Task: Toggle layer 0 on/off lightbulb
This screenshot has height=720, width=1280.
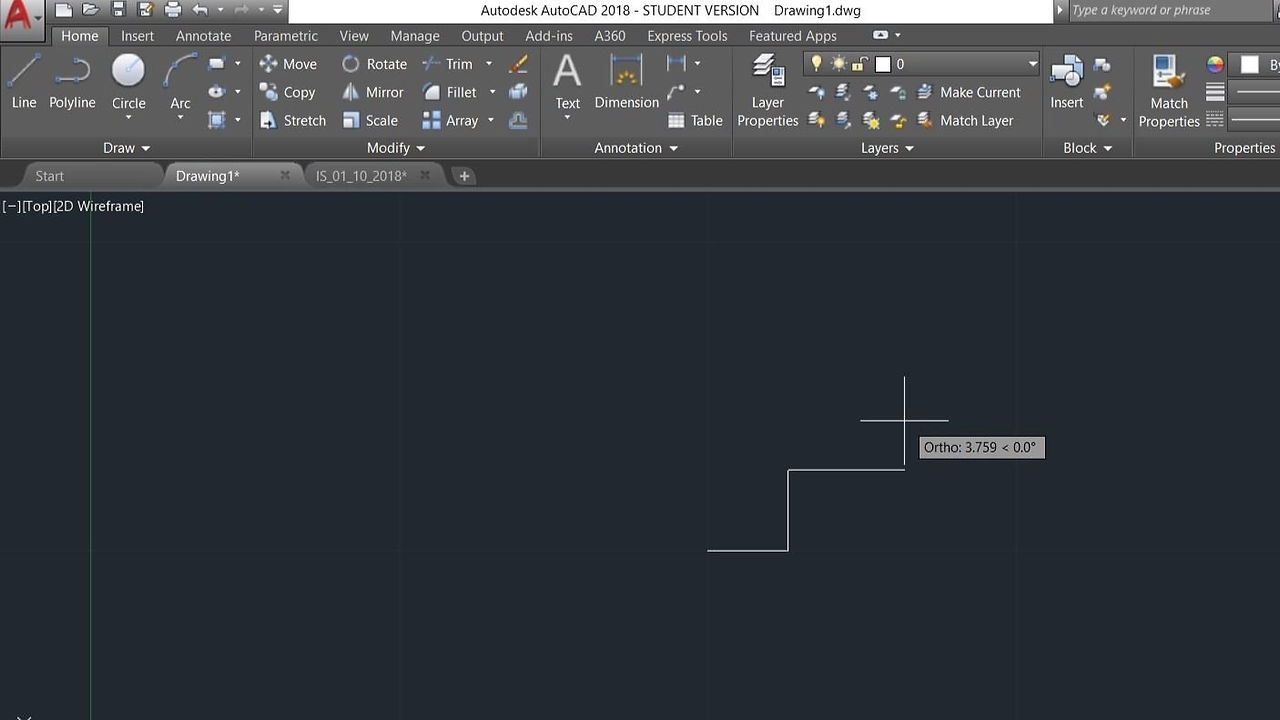Action: [x=816, y=64]
